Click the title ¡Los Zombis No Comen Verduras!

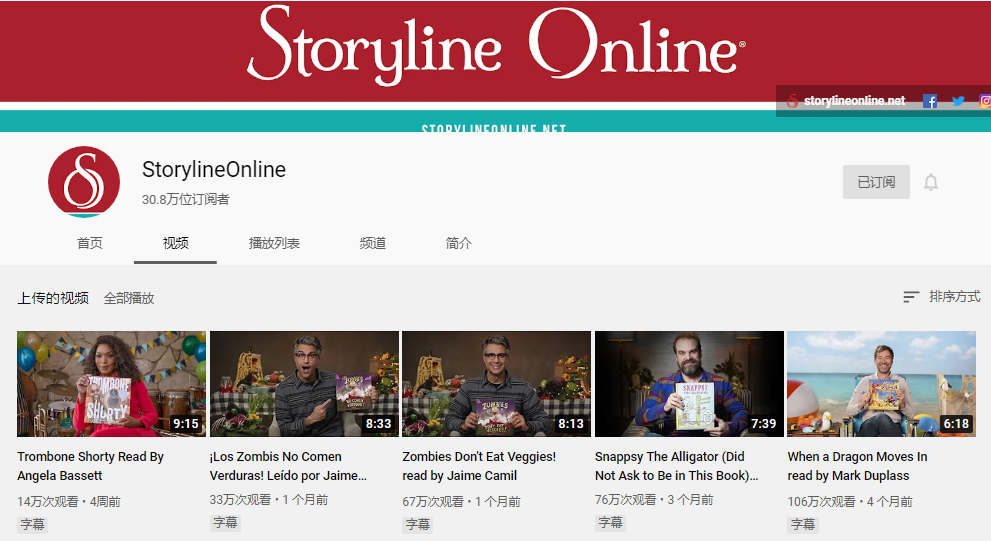(x=288, y=466)
